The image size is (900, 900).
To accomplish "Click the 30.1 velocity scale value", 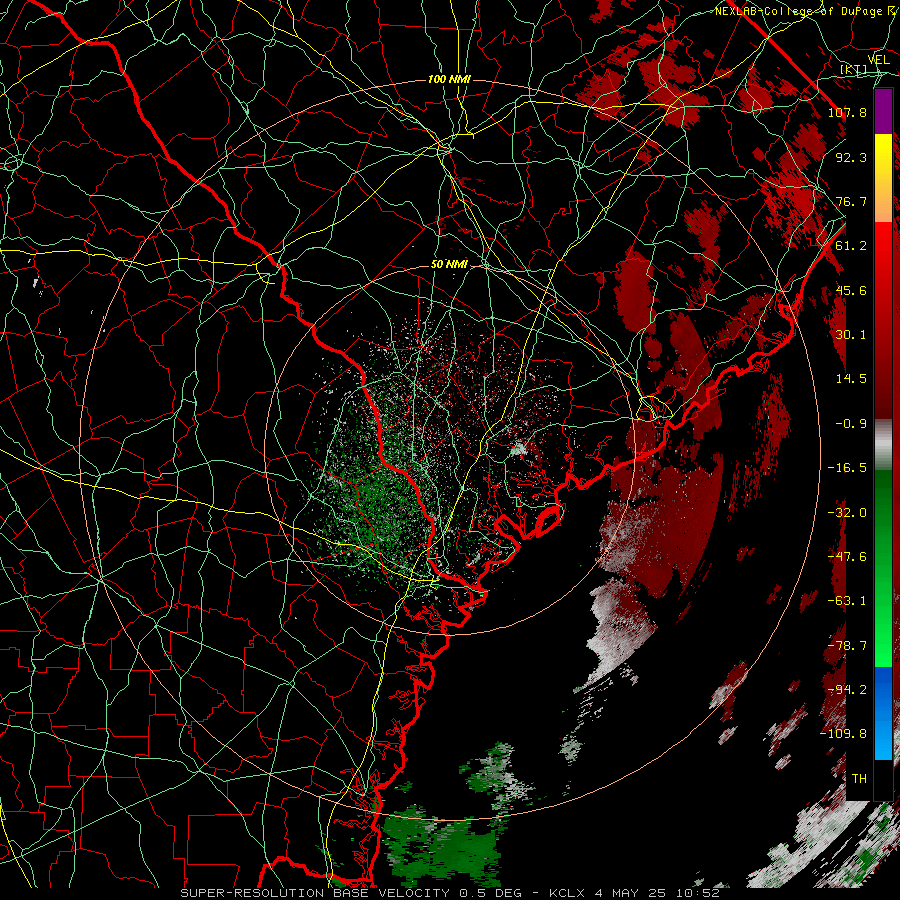I will tap(851, 335).
